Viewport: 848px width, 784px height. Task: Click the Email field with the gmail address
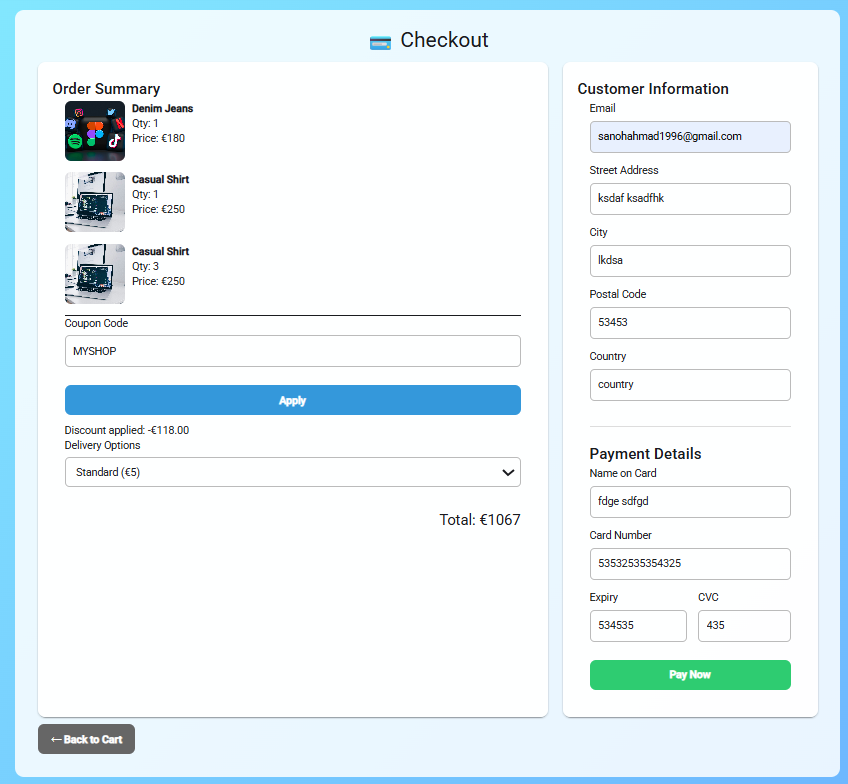[x=690, y=137]
